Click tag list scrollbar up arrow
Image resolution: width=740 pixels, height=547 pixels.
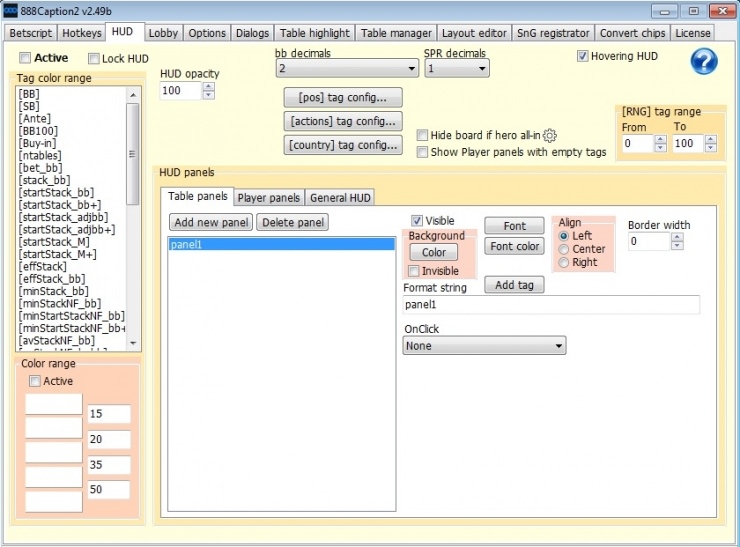133,95
